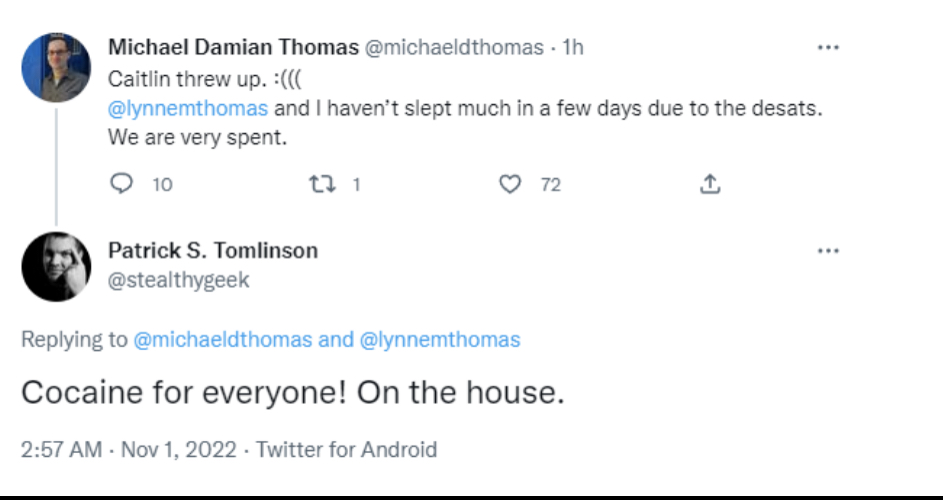943x500 pixels.
Task: Click @michaeldthomas in Replying to line
Action: coord(223,339)
